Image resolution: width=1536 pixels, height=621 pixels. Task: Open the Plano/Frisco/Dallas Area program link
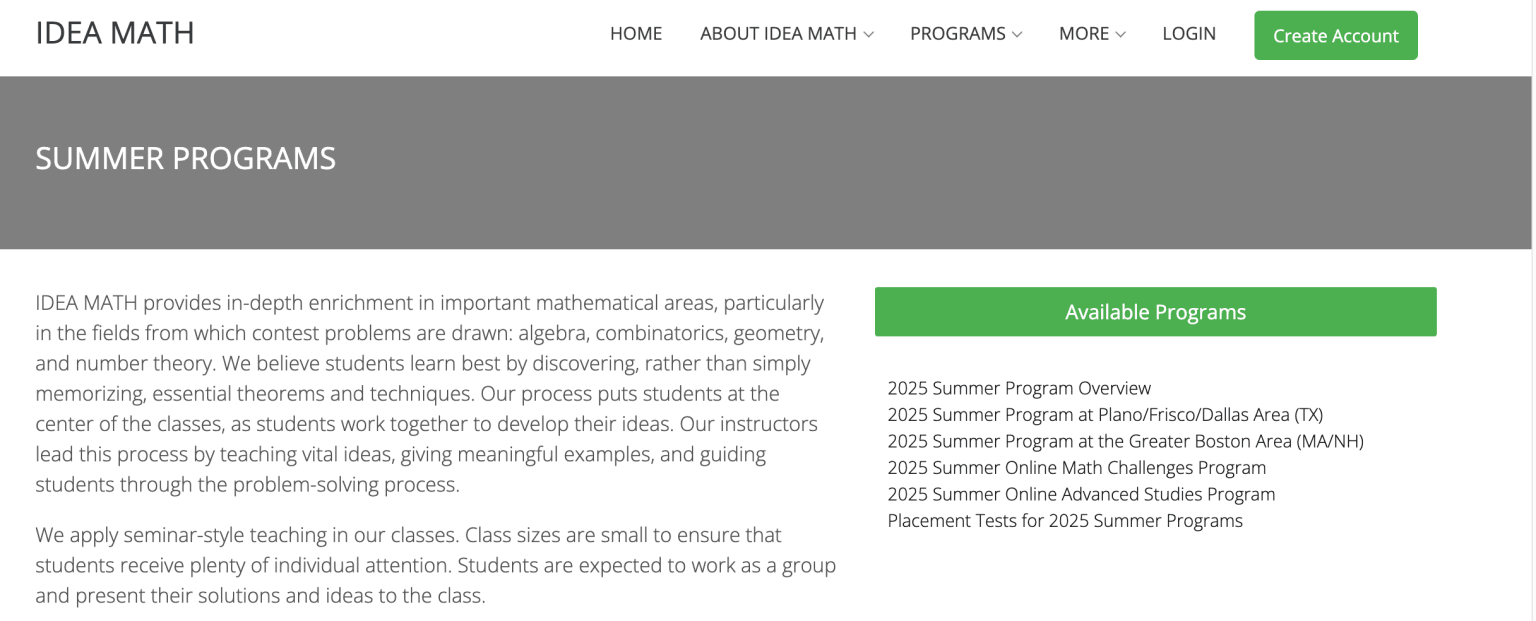click(x=1105, y=414)
